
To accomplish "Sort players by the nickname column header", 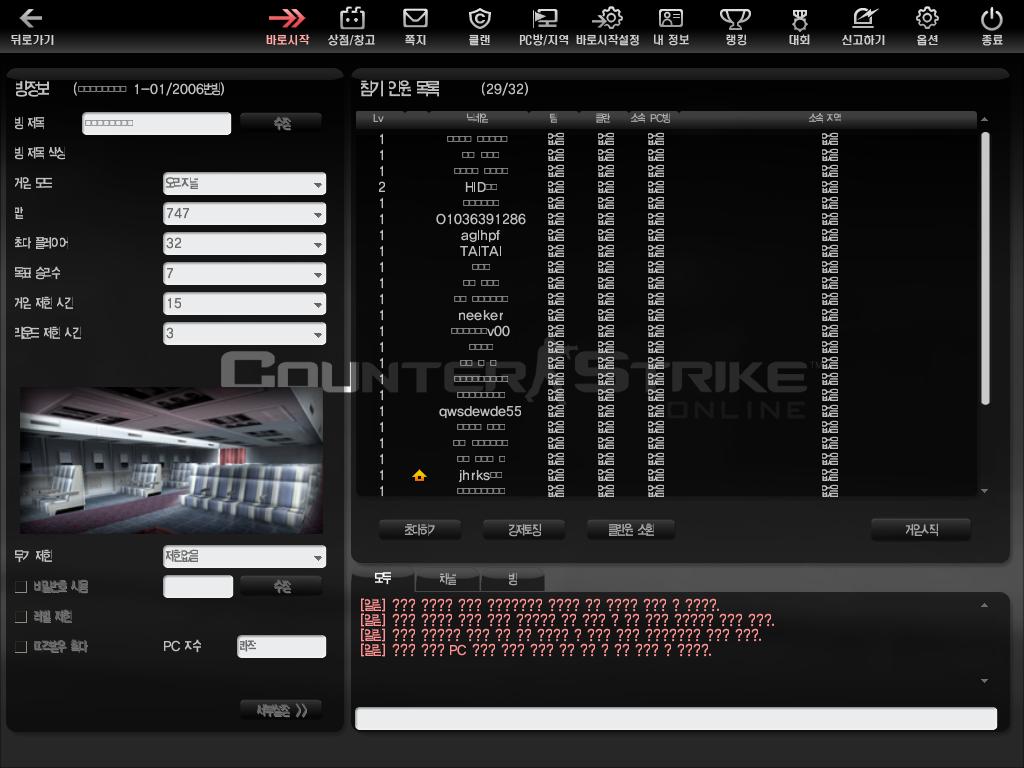I will (x=477, y=118).
